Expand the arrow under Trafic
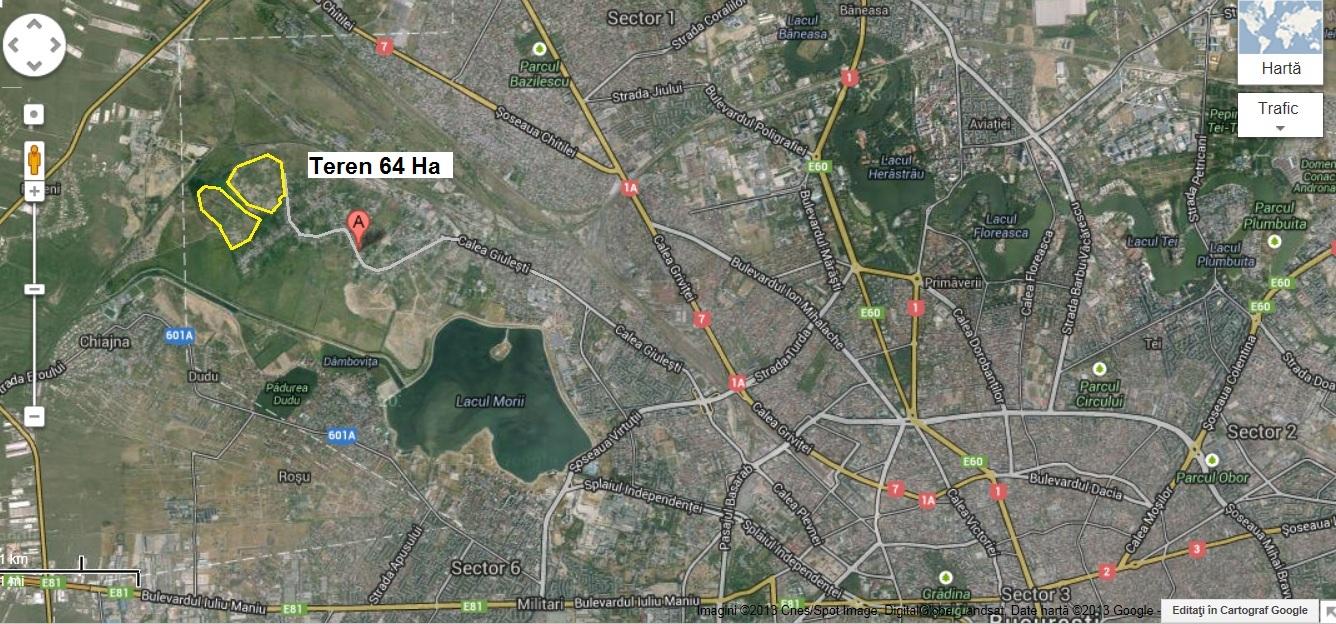Viewport: 1336px width, 624px height. tap(1280, 128)
